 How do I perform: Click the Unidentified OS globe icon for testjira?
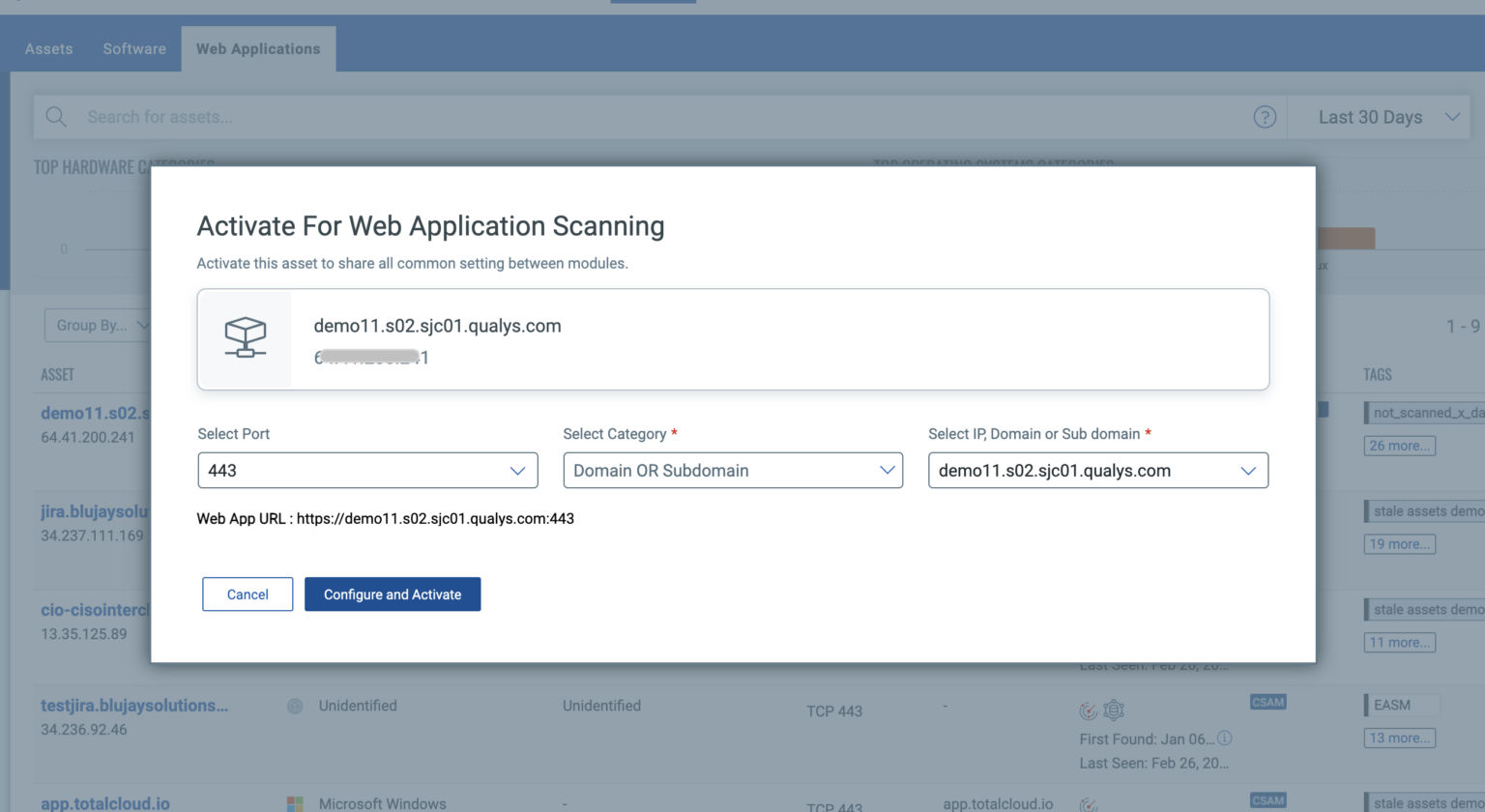pos(294,706)
